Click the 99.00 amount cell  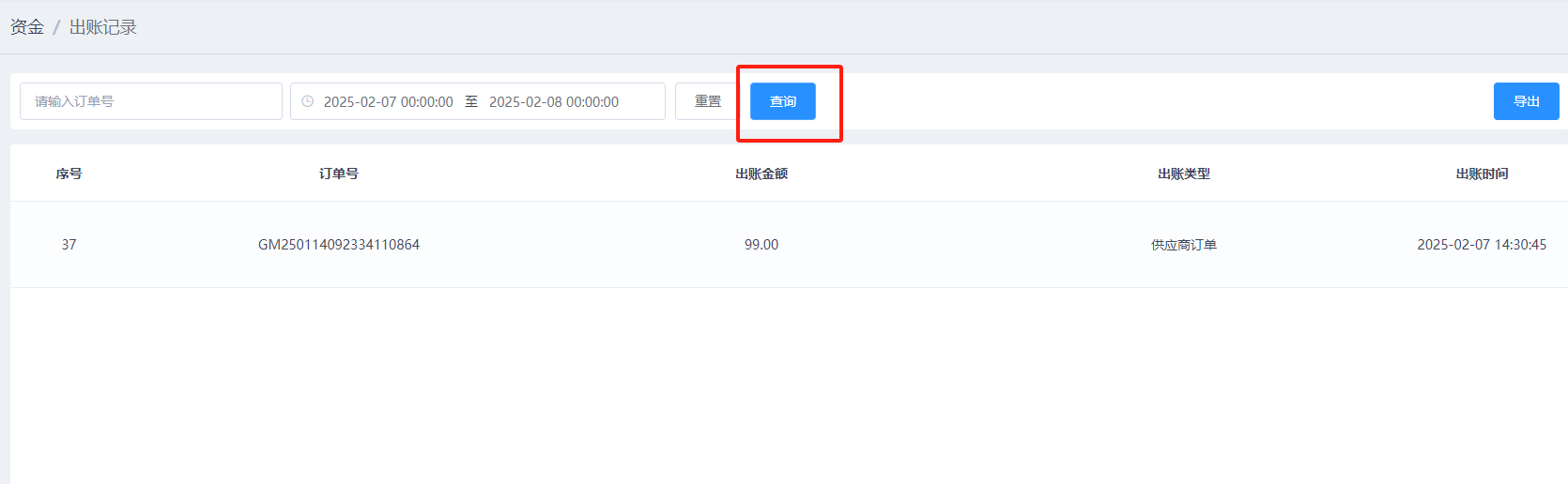pos(761,245)
